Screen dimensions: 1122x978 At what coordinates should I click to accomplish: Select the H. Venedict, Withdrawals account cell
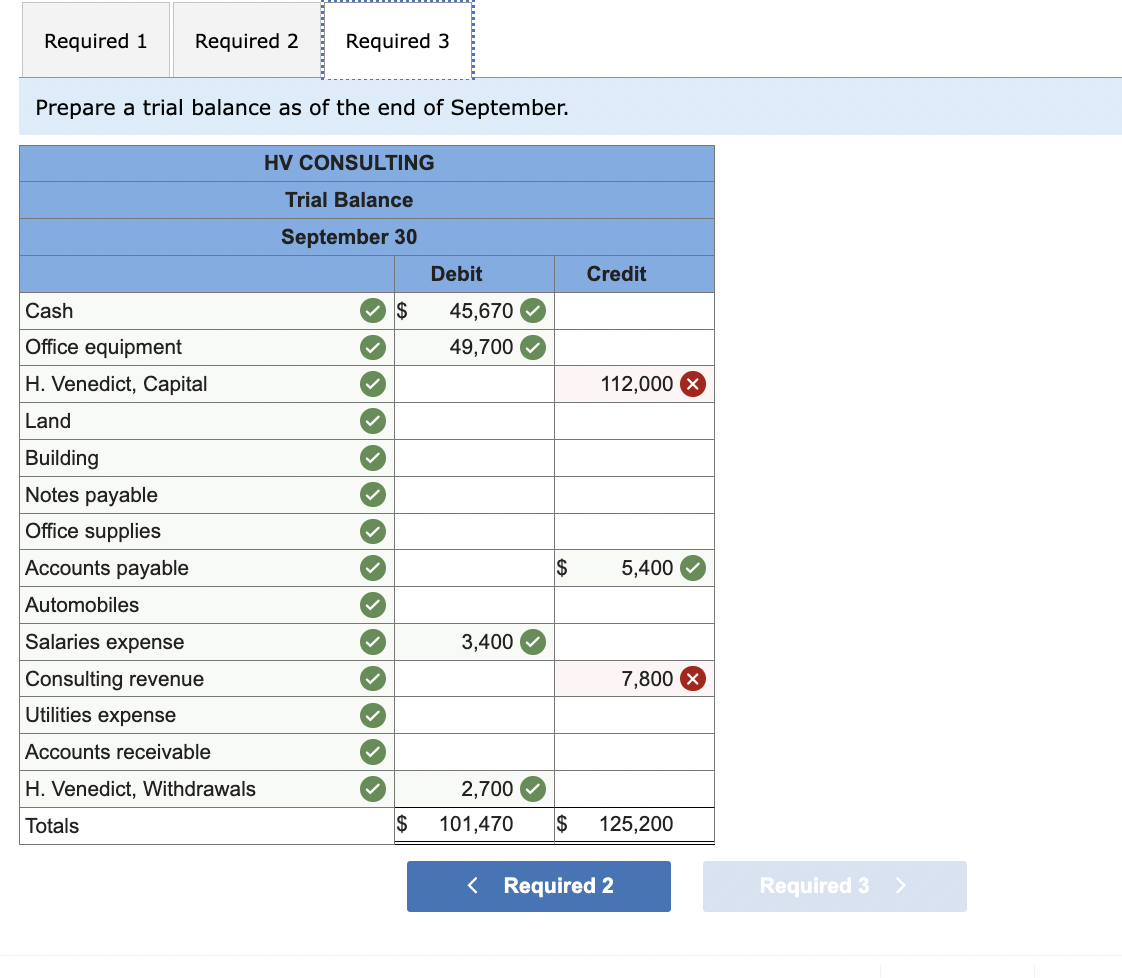pyautogui.click(x=207, y=789)
